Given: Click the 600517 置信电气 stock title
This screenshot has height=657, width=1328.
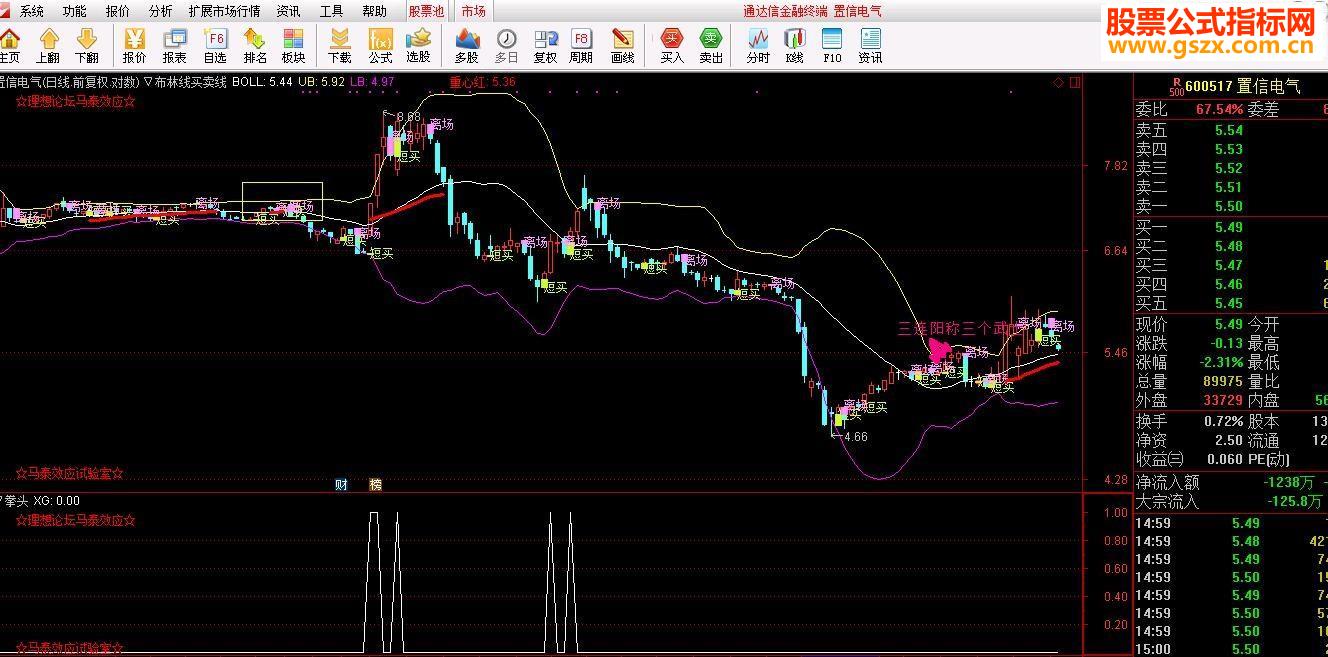Looking at the screenshot, I should click(x=1245, y=88).
